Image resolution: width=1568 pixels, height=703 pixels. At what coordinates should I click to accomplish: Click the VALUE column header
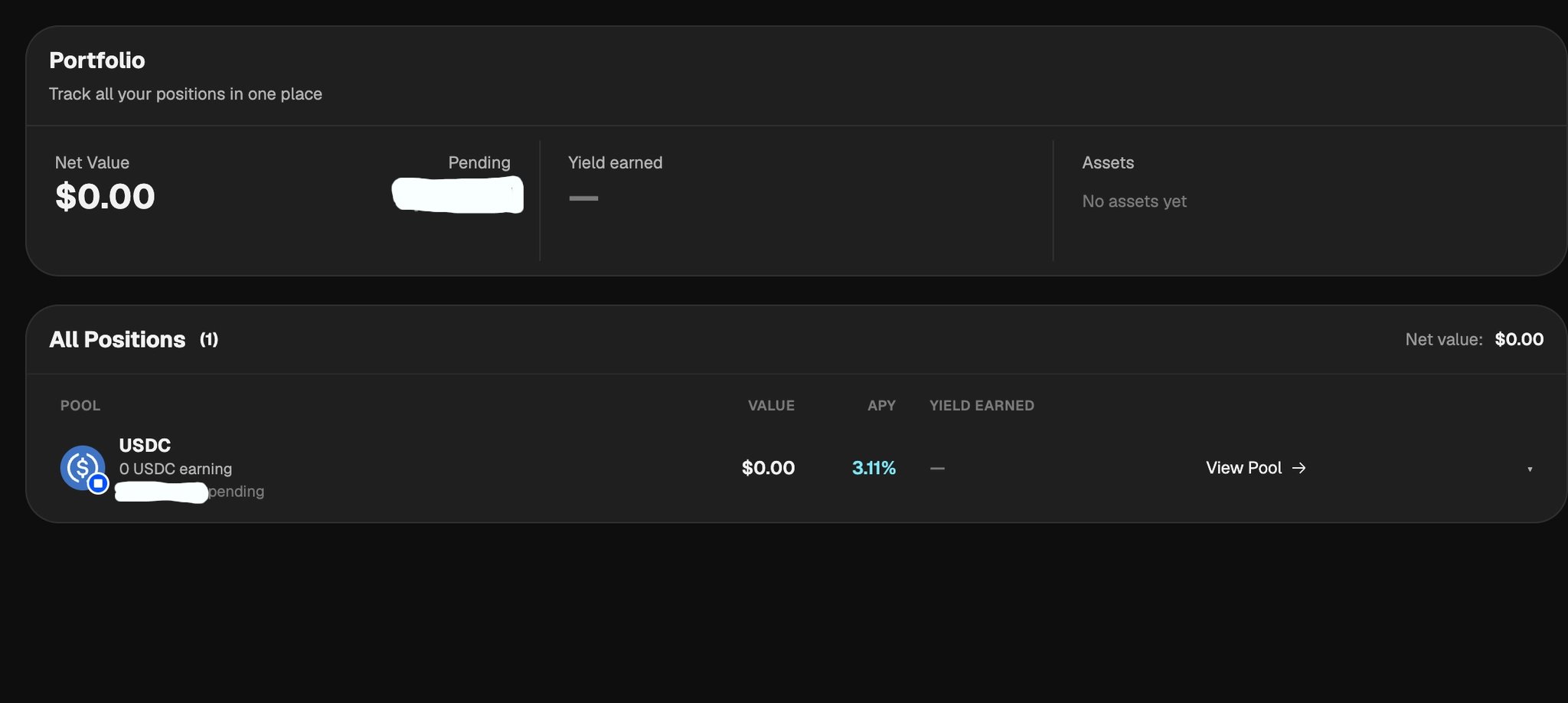click(771, 405)
